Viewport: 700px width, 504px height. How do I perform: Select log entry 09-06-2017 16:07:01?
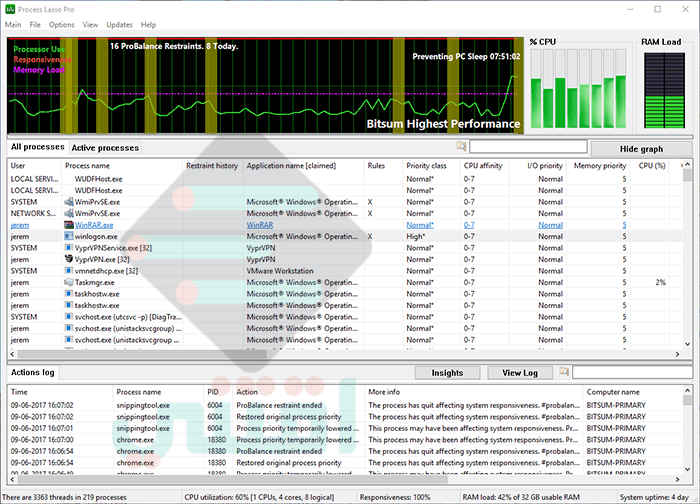coord(42,428)
